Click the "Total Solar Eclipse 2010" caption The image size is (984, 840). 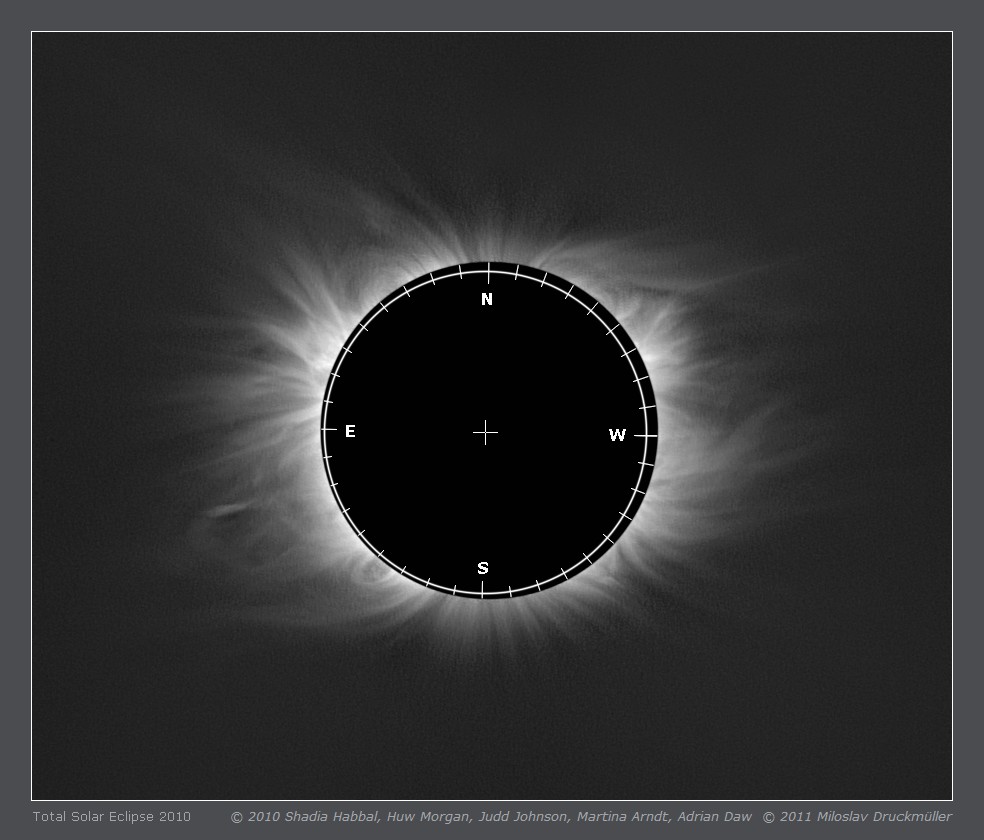tap(111, 817)
